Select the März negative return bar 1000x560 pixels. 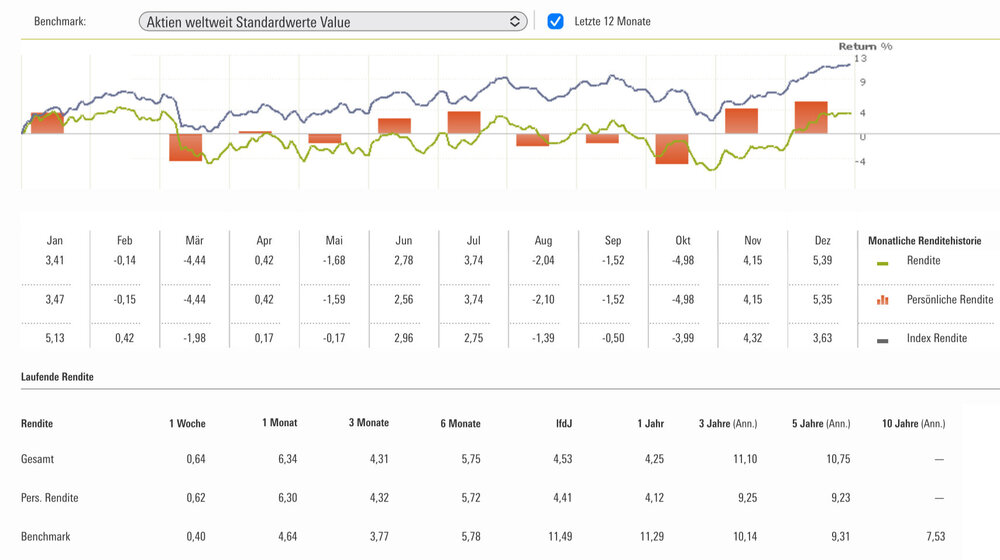point(186,146)
